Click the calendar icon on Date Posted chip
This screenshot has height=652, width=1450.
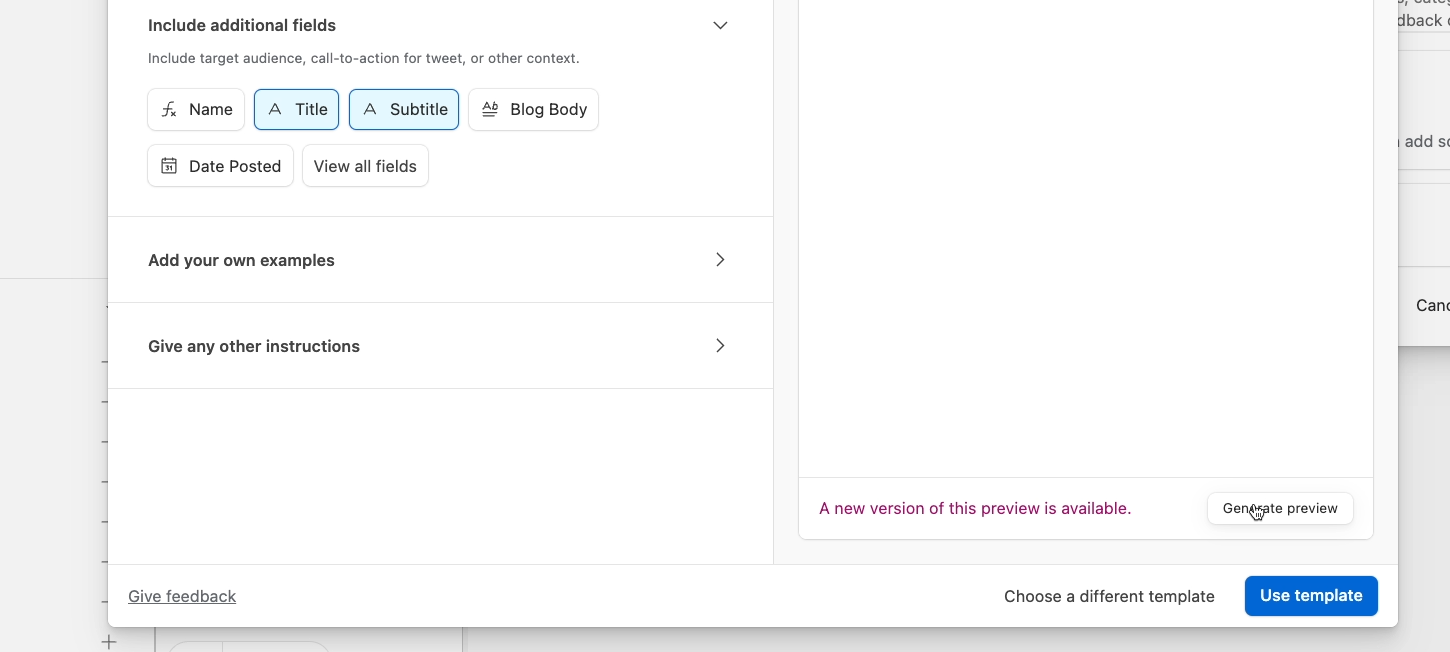(x=169, y=166)
